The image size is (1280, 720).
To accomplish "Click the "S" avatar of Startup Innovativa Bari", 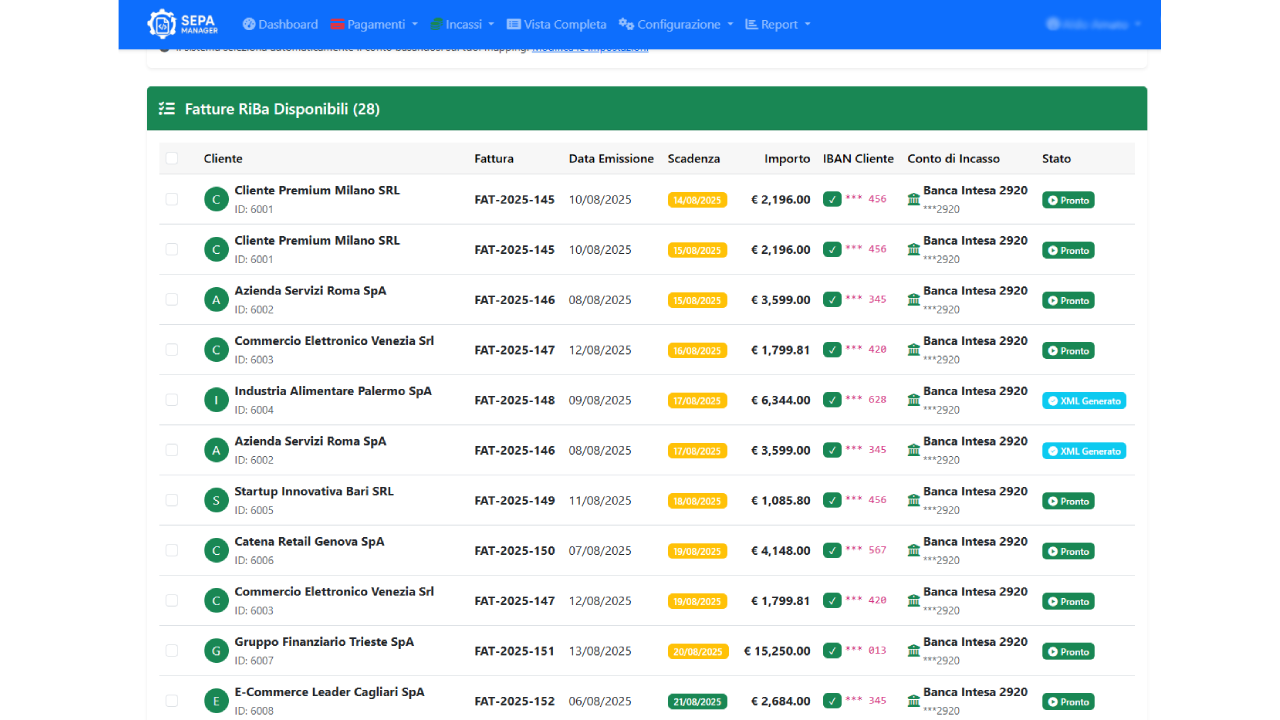I will [216, 500].
